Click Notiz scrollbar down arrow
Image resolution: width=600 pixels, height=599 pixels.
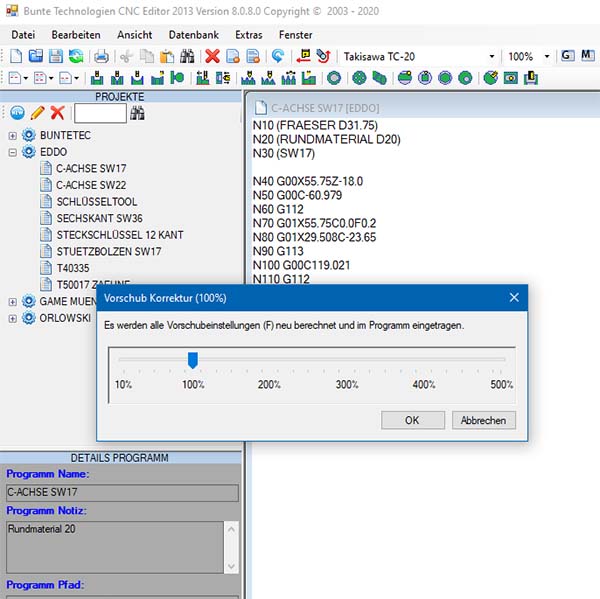pyautogui.click(x=232, y=566)
